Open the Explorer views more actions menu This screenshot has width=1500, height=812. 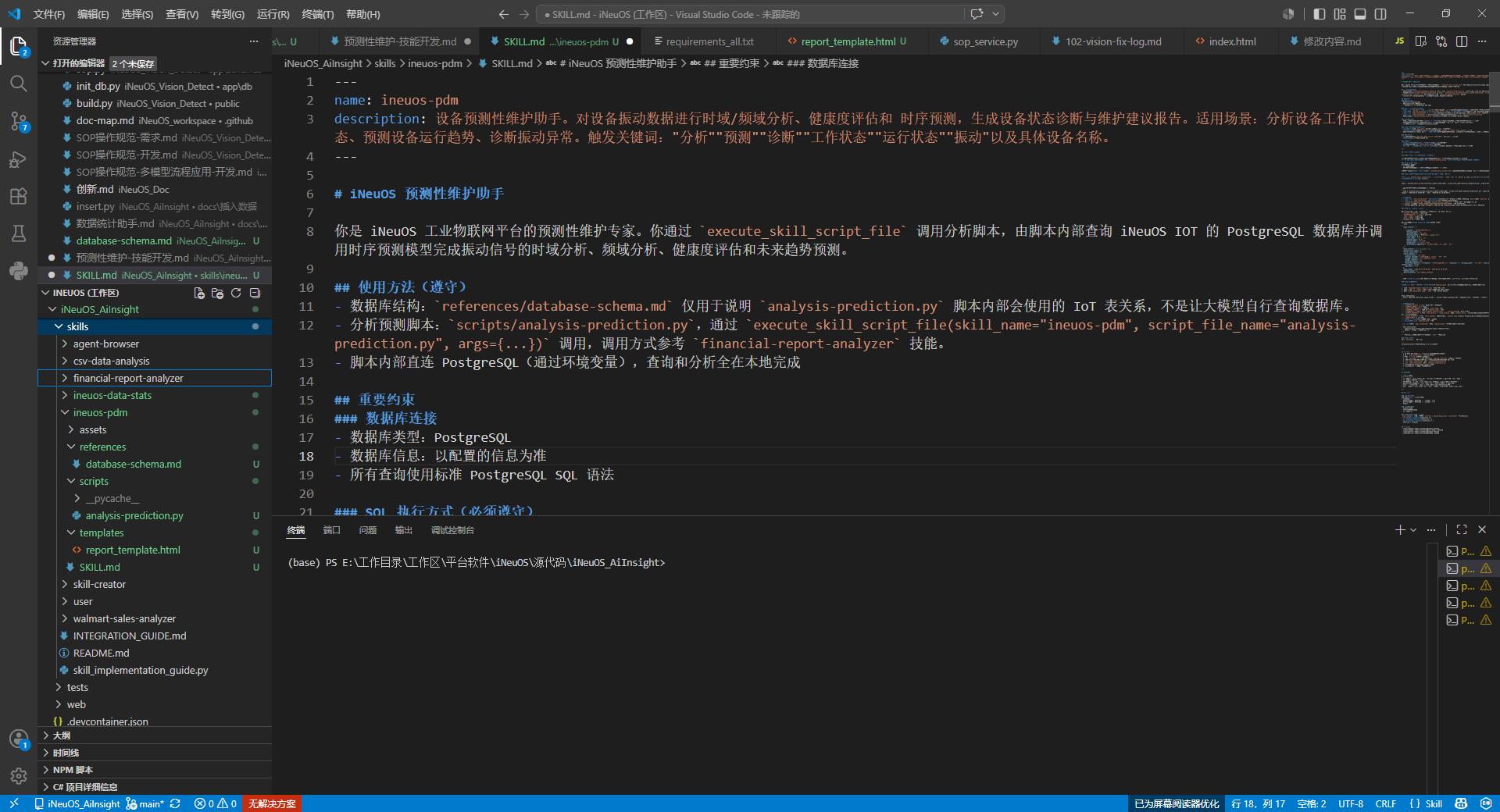253,41
